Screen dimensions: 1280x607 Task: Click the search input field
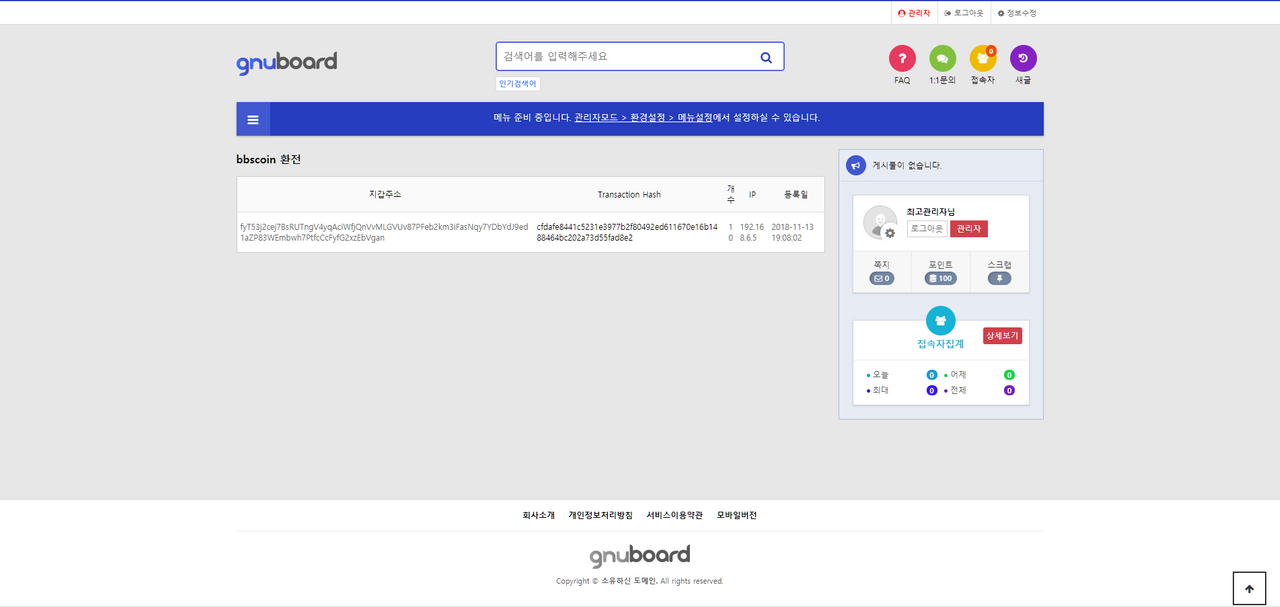(625, 57)
